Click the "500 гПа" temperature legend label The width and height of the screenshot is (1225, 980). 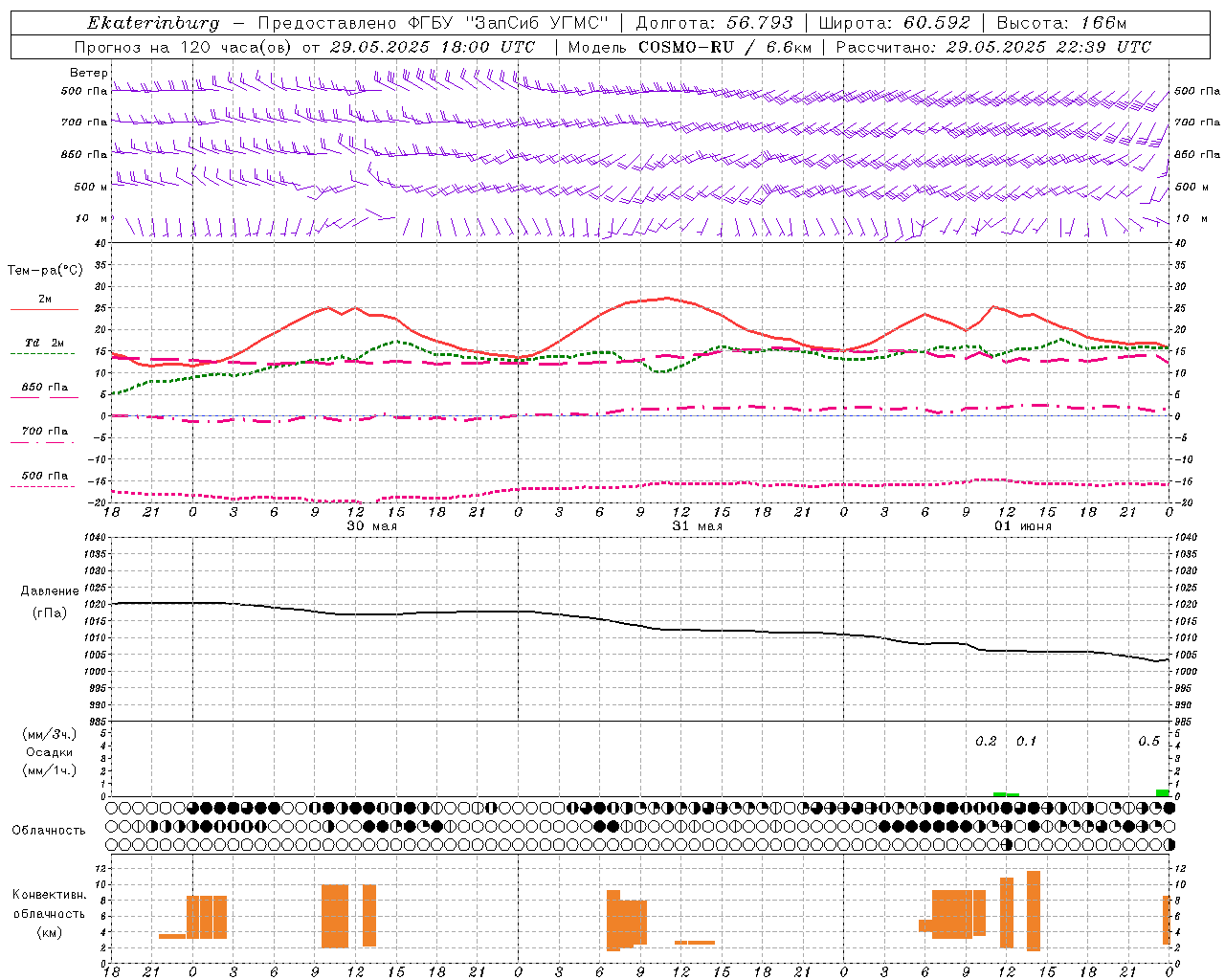[x=44, y=476]
